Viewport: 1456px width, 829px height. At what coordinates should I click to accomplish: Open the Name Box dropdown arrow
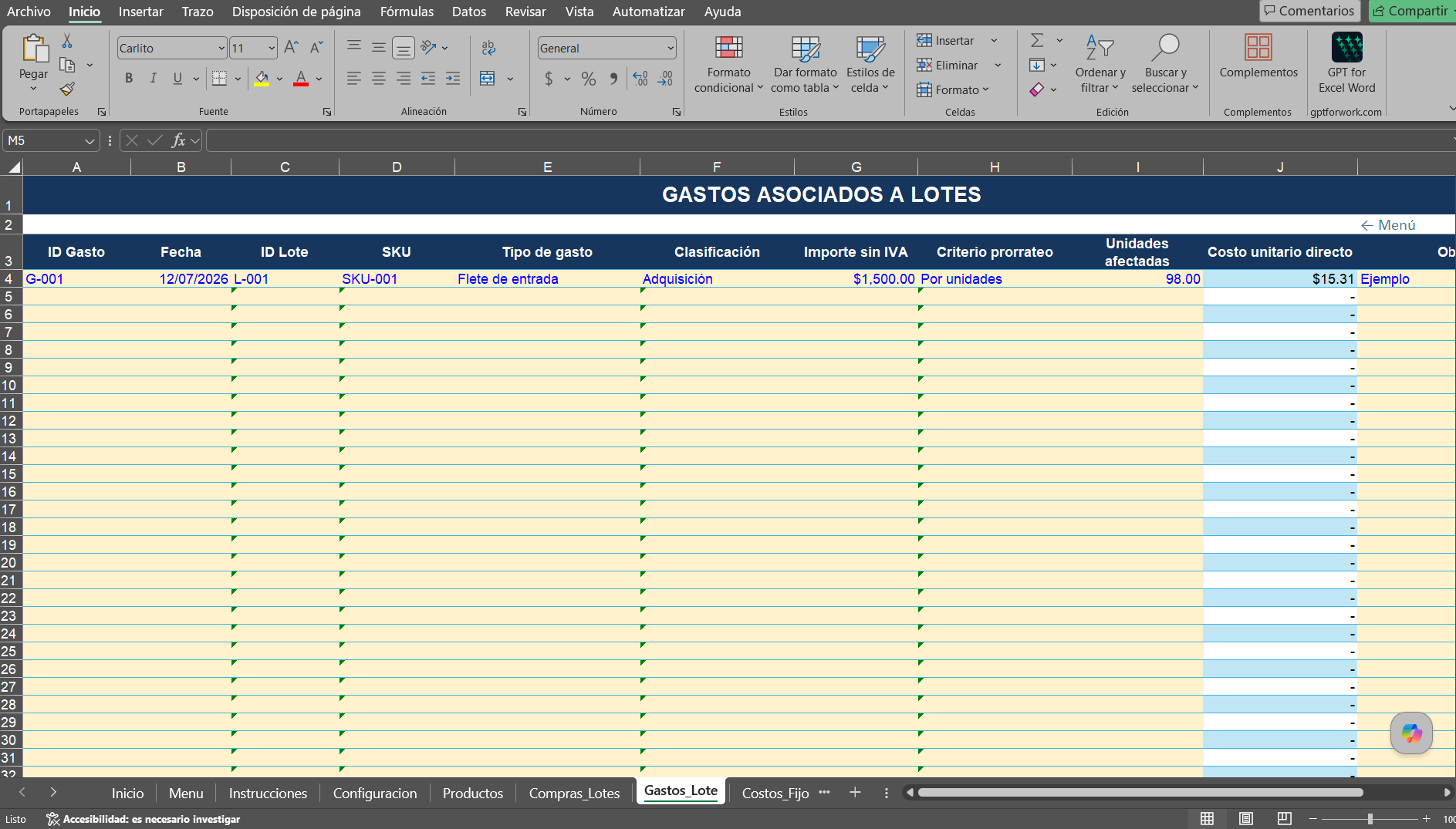(90, 141)
